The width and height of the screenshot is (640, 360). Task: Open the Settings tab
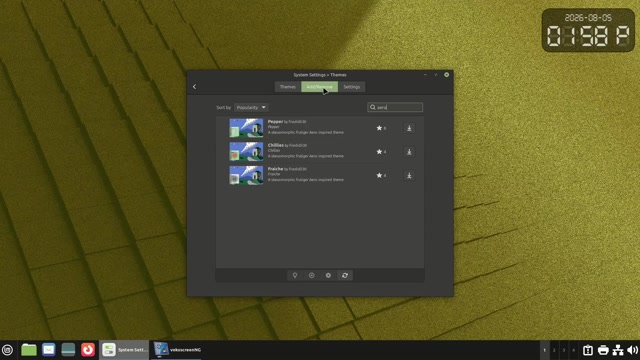pyautogui.click(x=351, y=87)
